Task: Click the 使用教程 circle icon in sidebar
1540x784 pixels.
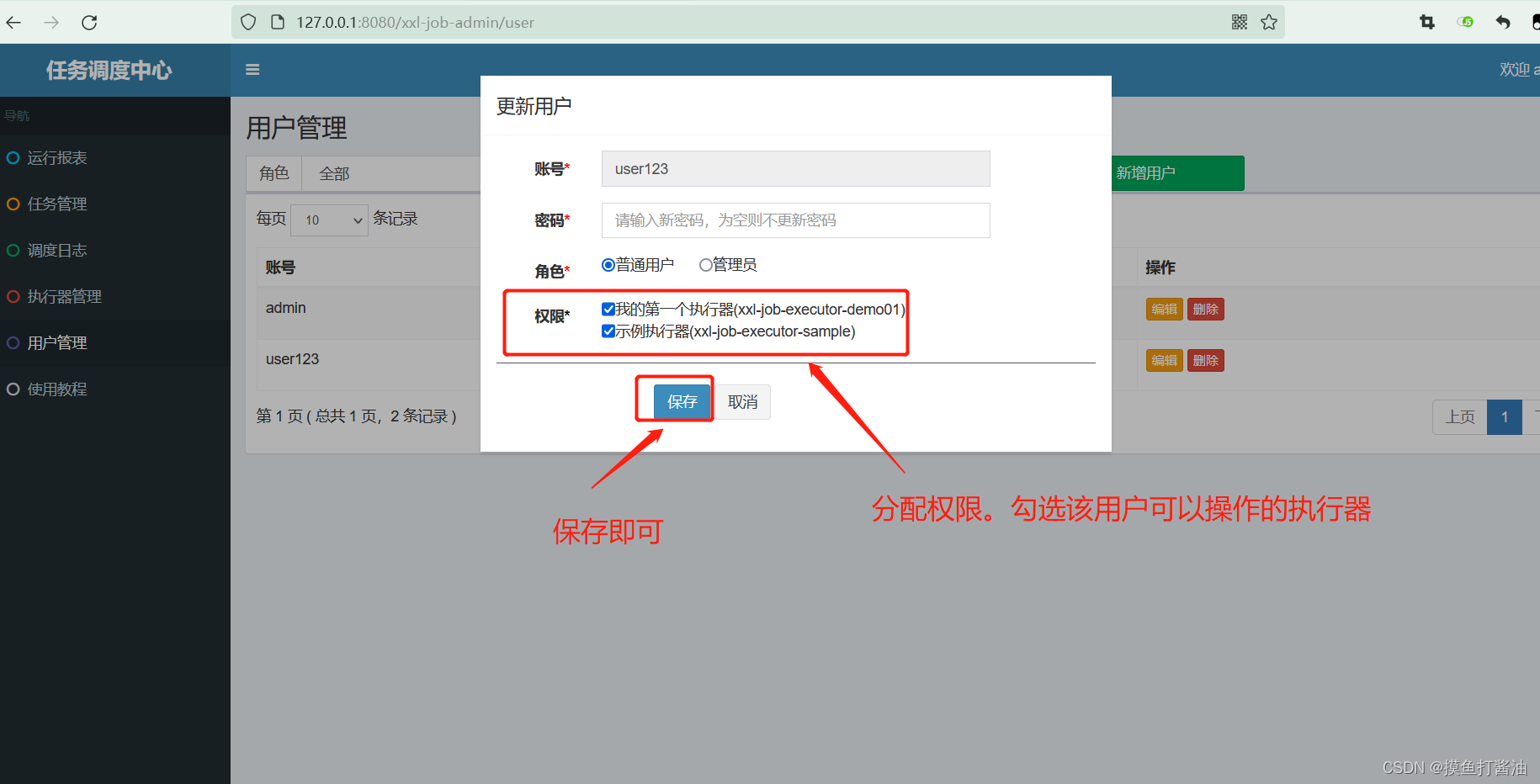Action: pos(13,389)
